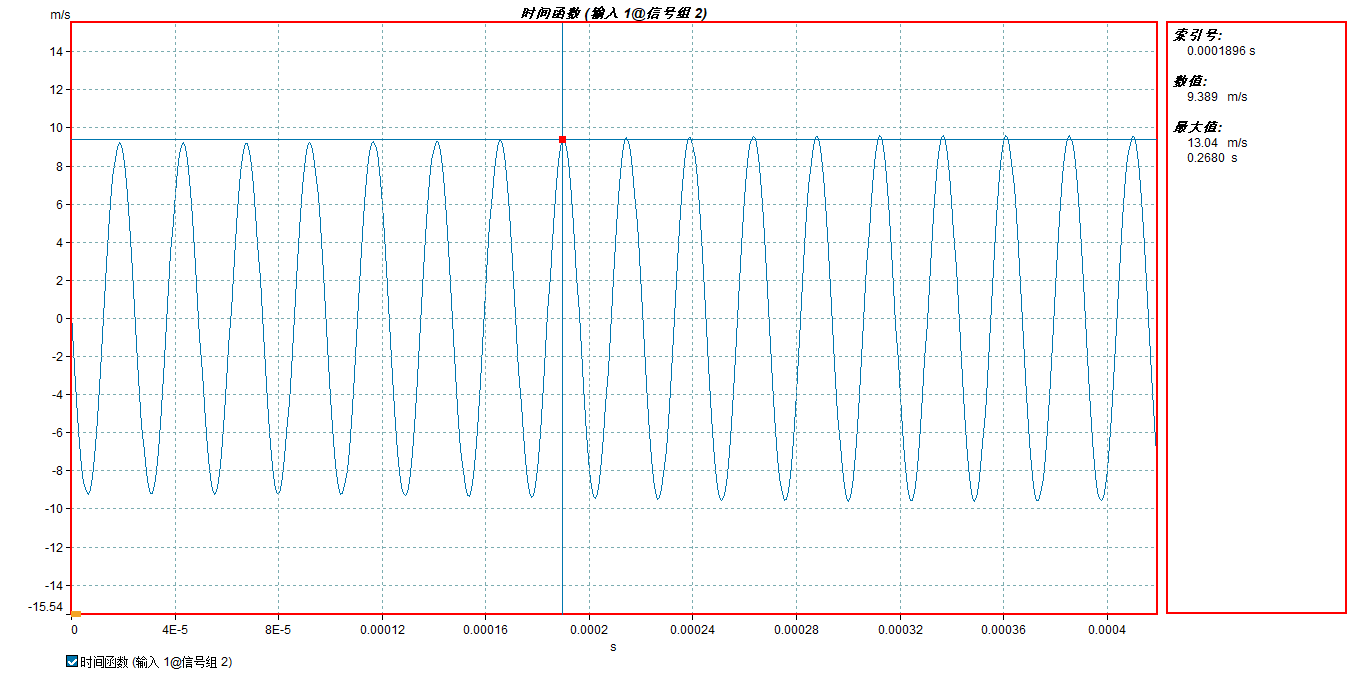Click the 最大值 heading in the info panel
Image resolution: width=1362 pixels, height=678 pixels.
point(1196,127)
